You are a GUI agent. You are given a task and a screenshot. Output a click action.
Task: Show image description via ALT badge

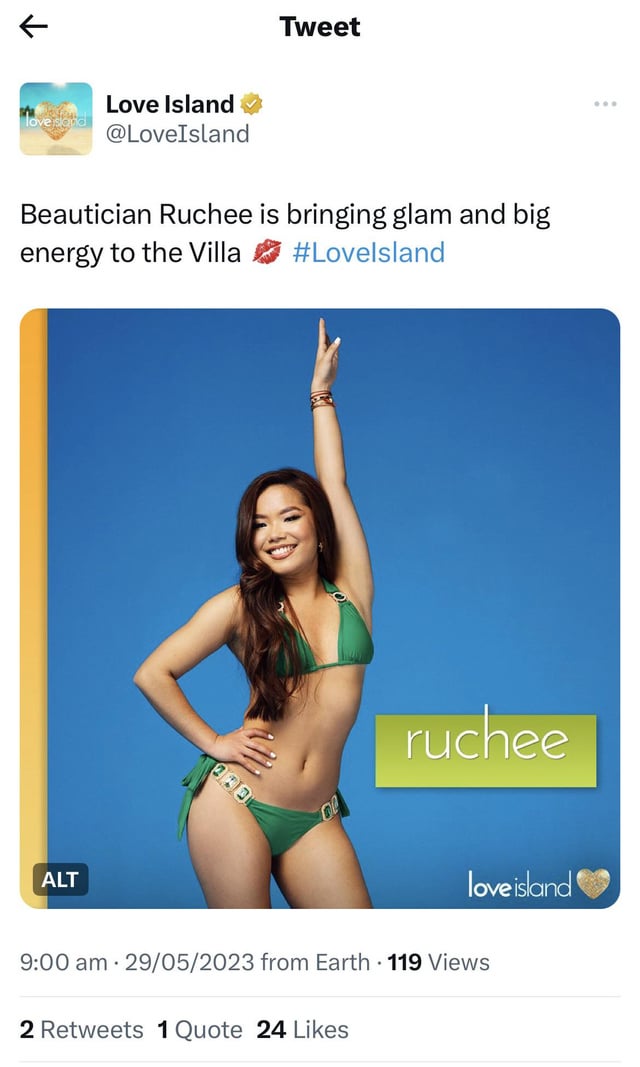coord(60,880)
